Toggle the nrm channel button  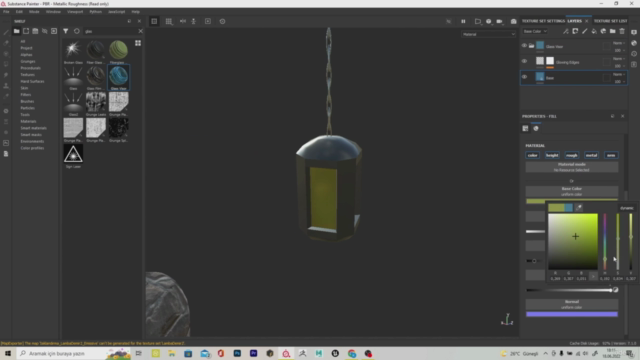[x=611, y=155]
